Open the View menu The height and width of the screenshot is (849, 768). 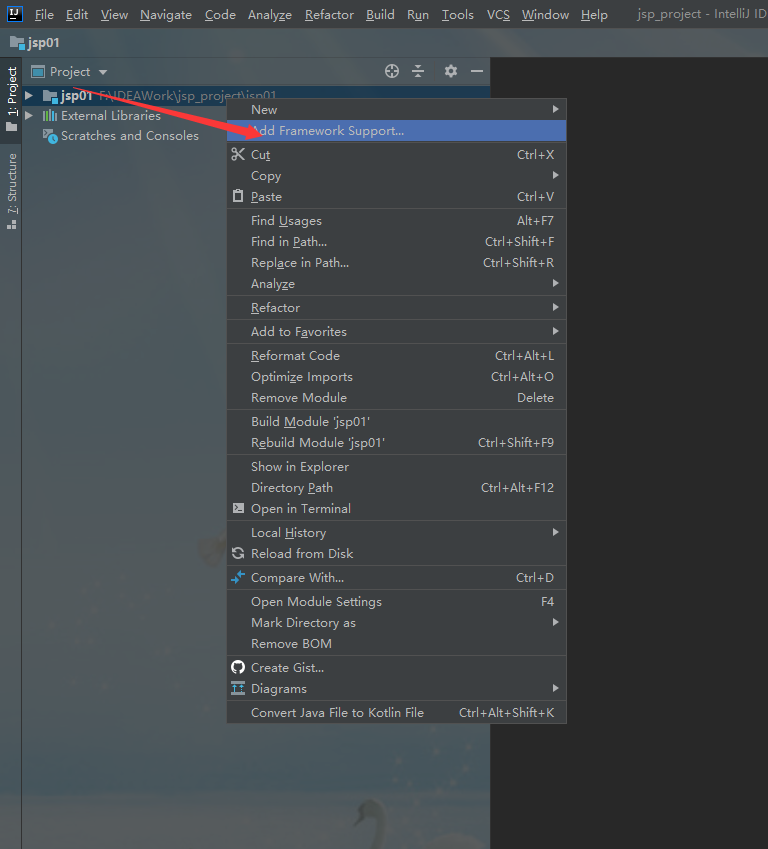[114, 15]
